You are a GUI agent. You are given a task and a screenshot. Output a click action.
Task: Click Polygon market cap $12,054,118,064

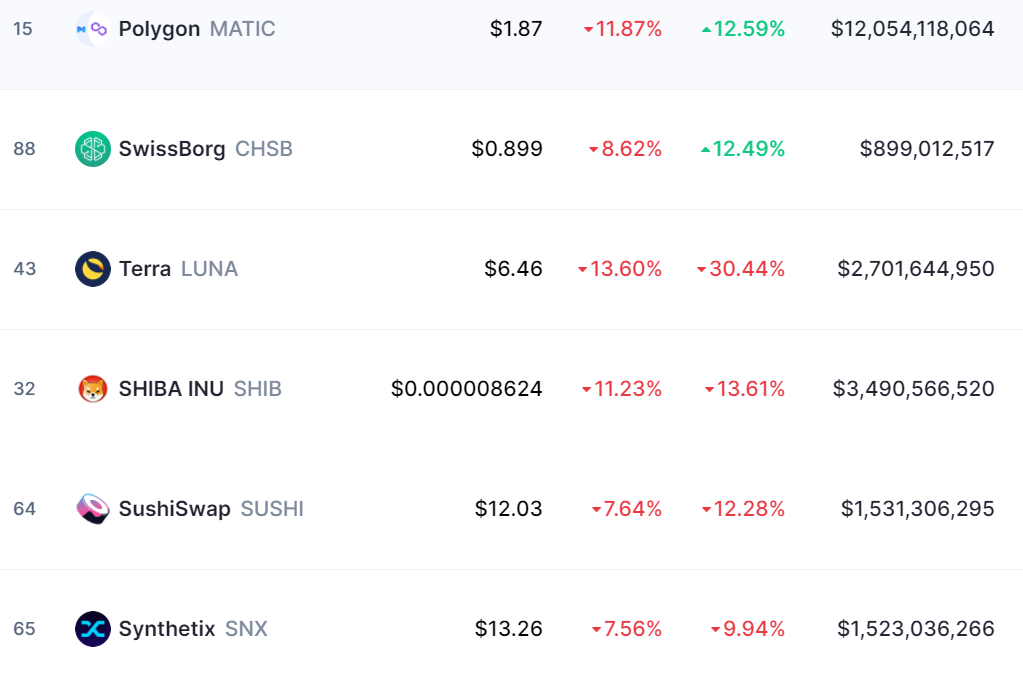[913, 29]
